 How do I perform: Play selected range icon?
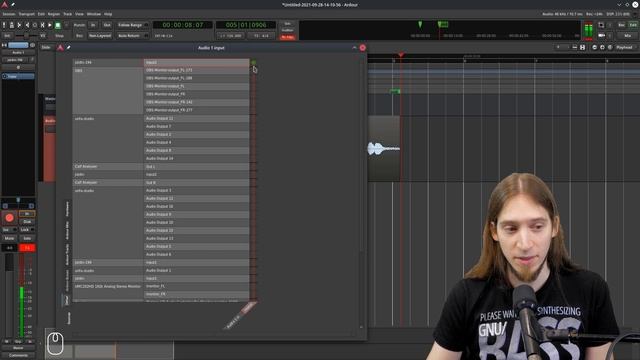pyautogui.click(x=42, y=25)
